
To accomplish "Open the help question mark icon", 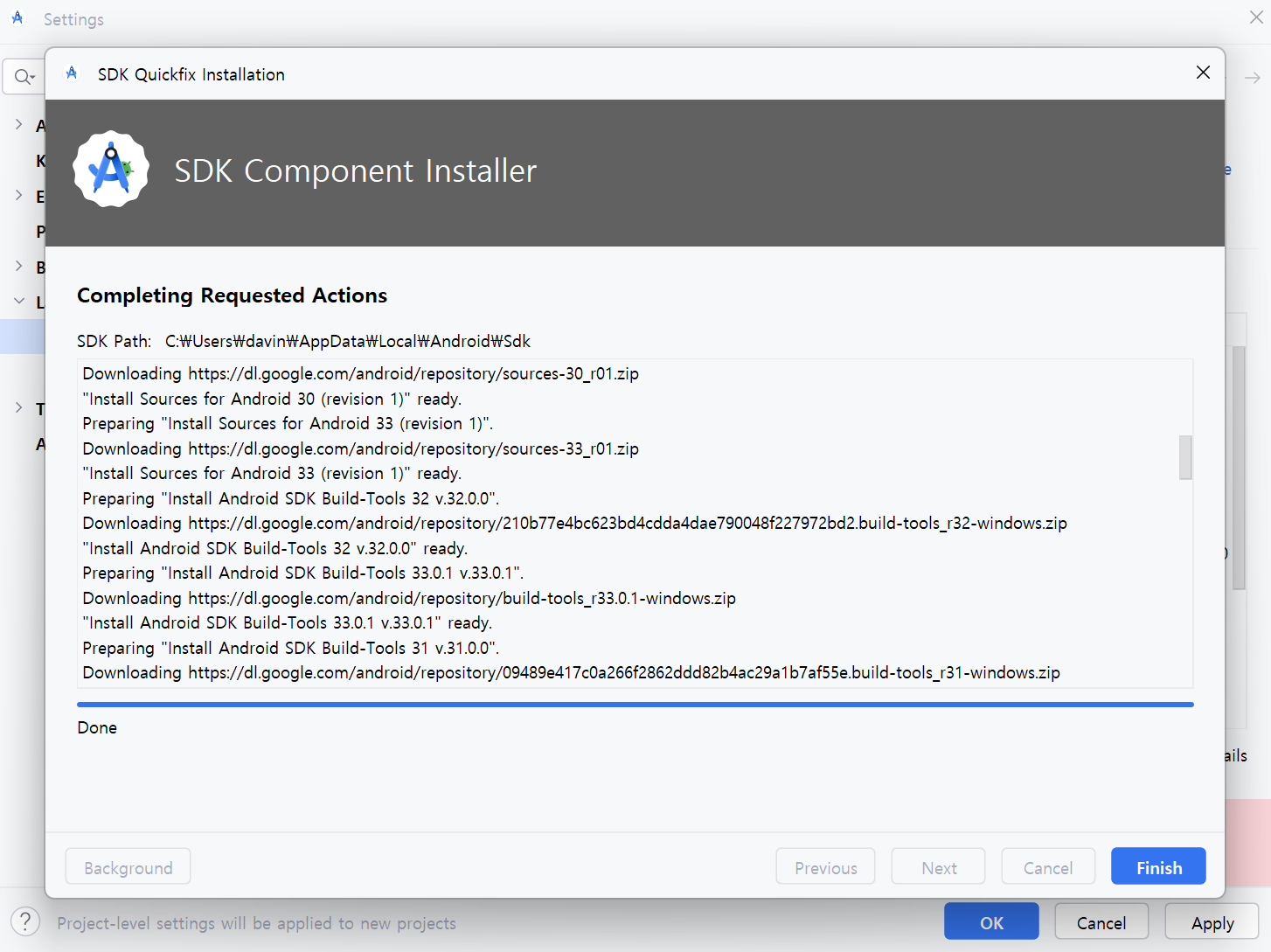I will [25, 921].
